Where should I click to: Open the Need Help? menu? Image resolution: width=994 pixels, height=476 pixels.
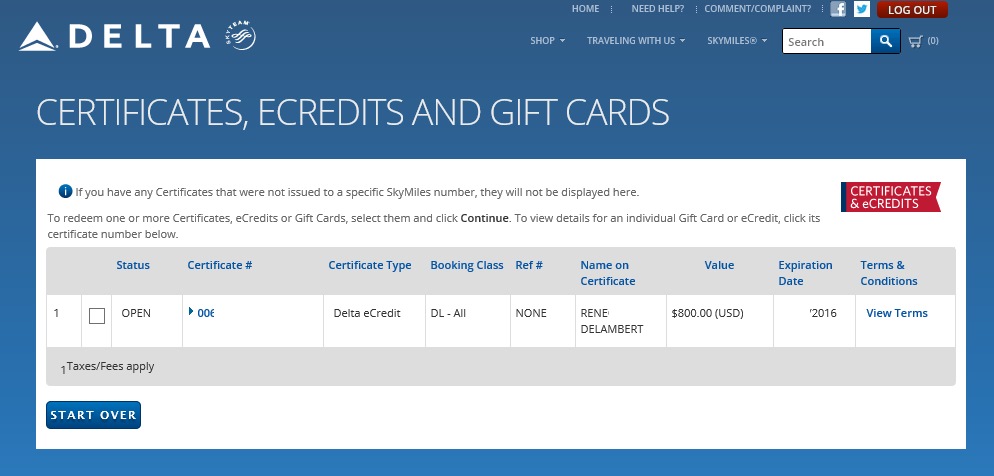(x=657, y=9)
